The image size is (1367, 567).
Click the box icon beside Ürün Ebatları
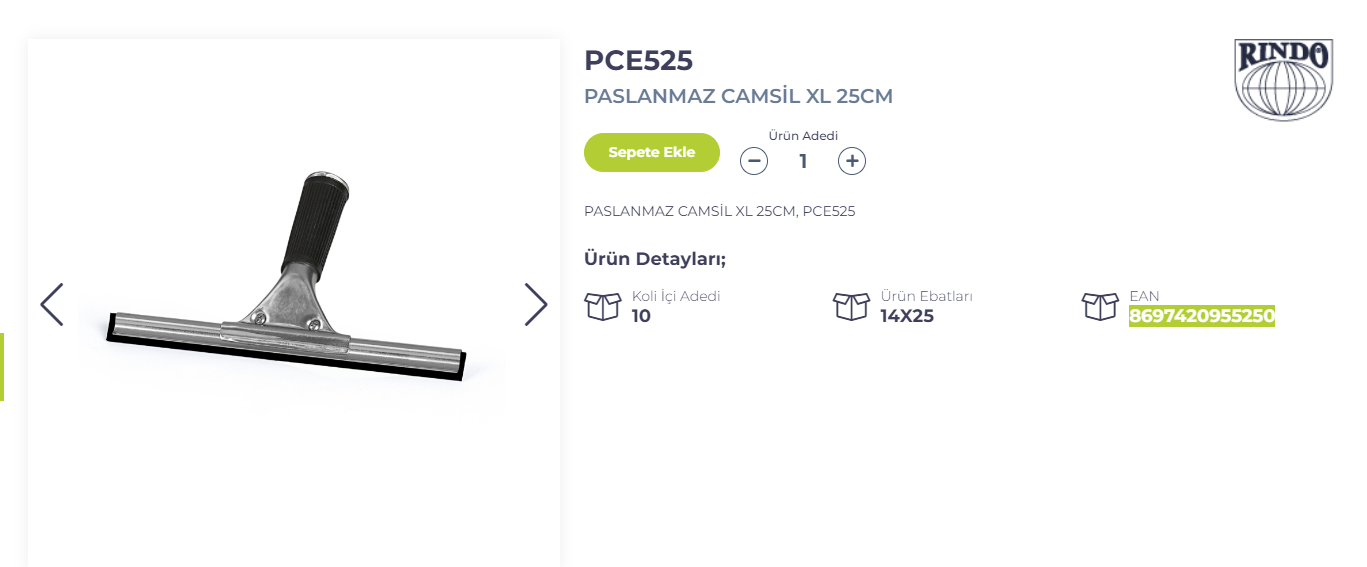[851, 306]
